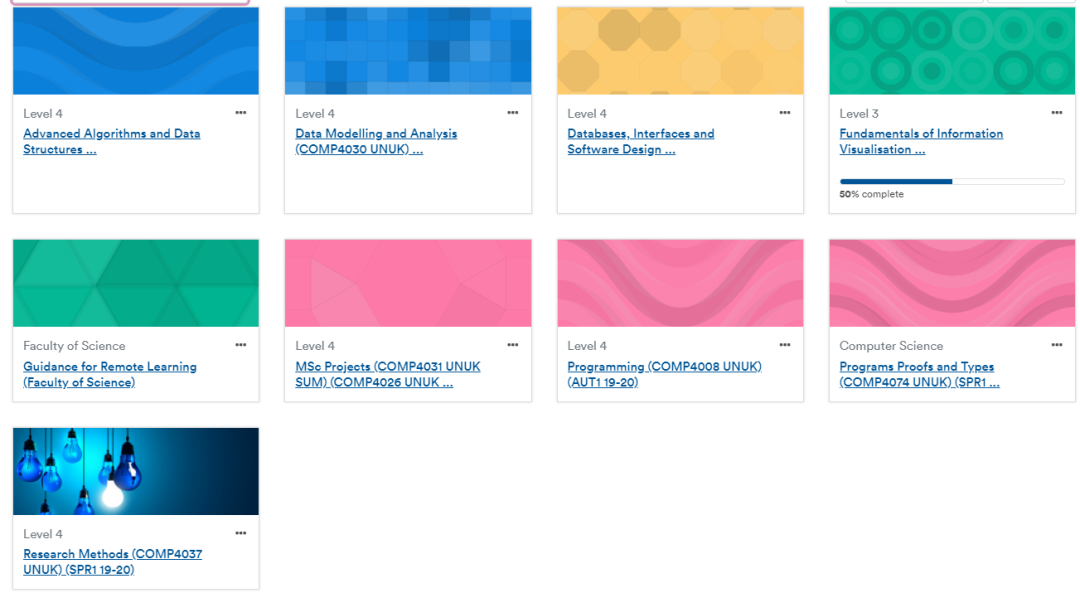The height and width of the screenshot is (593, 1080).
Task: Open options menu for Advanced Algorithms card
Action: pyautogui.click(x=240, y=113)
